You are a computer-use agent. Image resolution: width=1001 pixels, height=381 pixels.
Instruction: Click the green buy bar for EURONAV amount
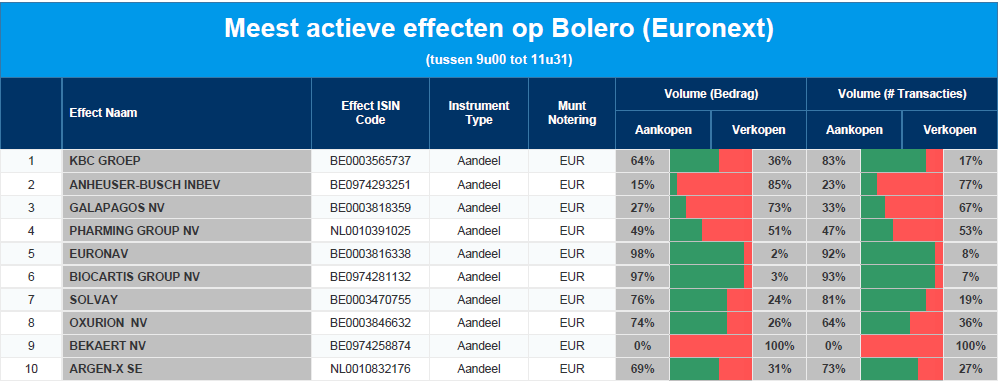coord(707,254)
